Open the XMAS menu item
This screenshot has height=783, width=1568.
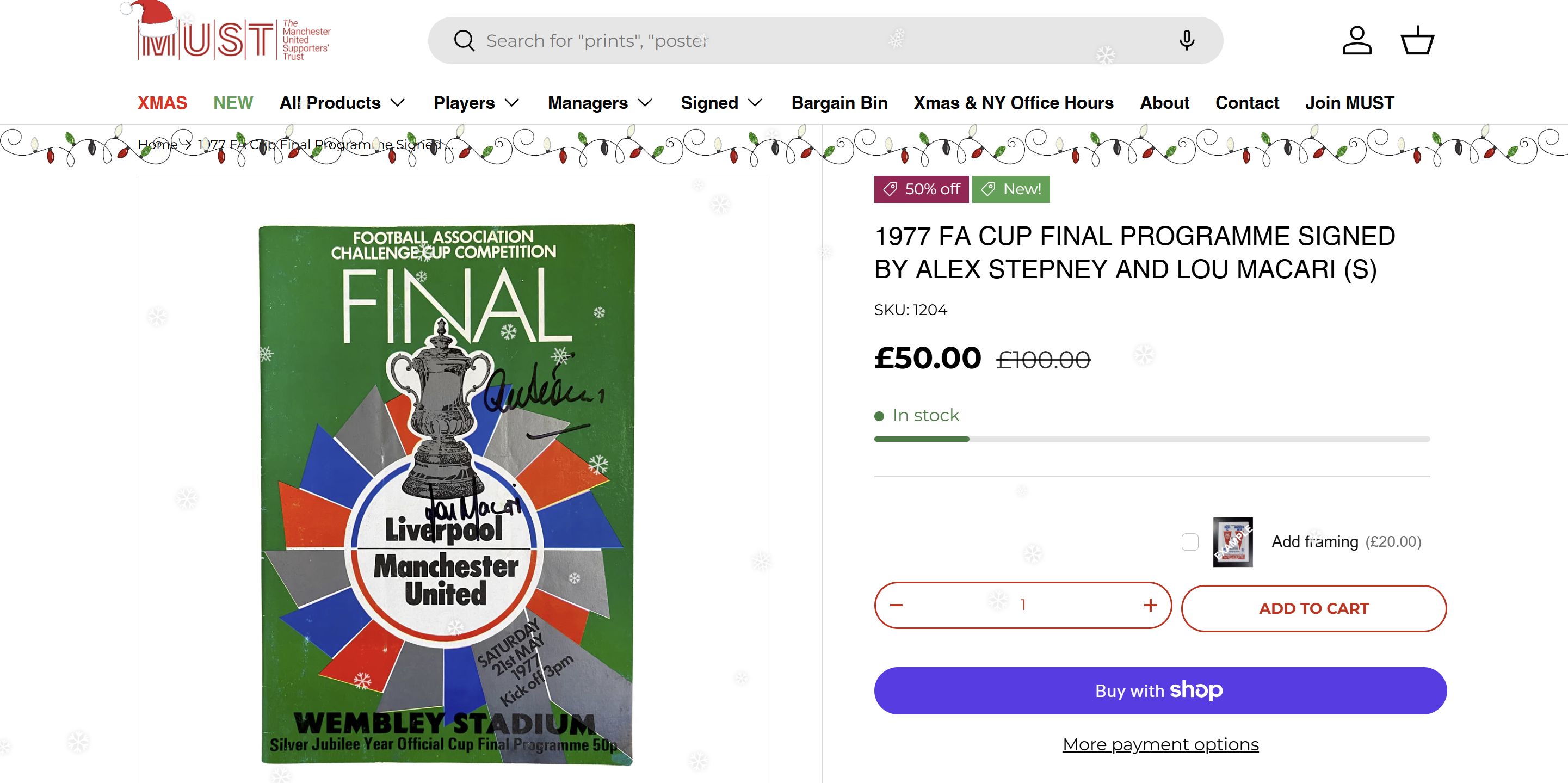point(162,103)
